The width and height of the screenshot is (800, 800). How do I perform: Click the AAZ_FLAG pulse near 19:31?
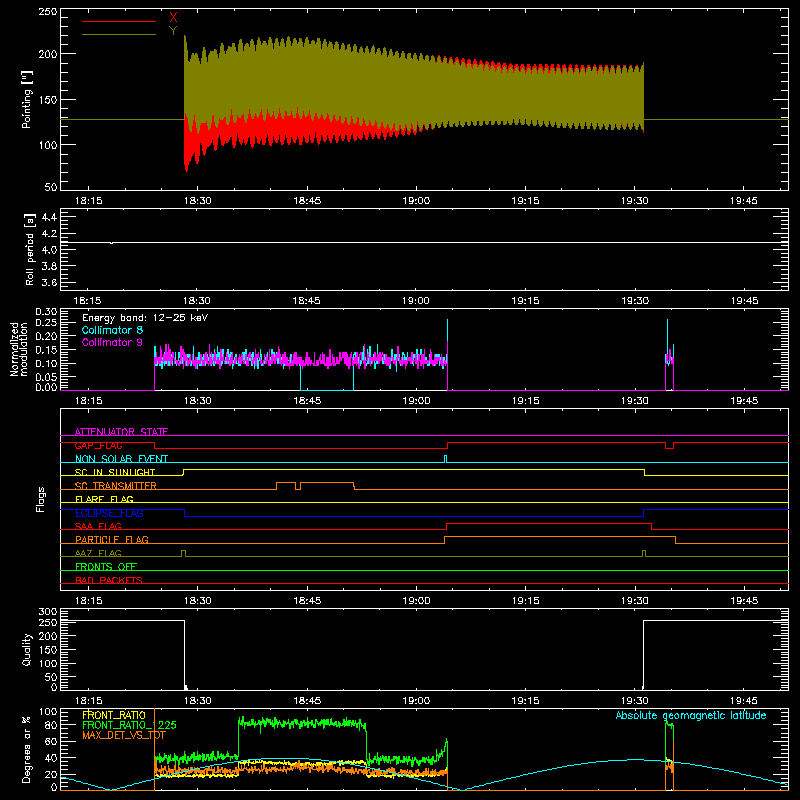point(644,553)
